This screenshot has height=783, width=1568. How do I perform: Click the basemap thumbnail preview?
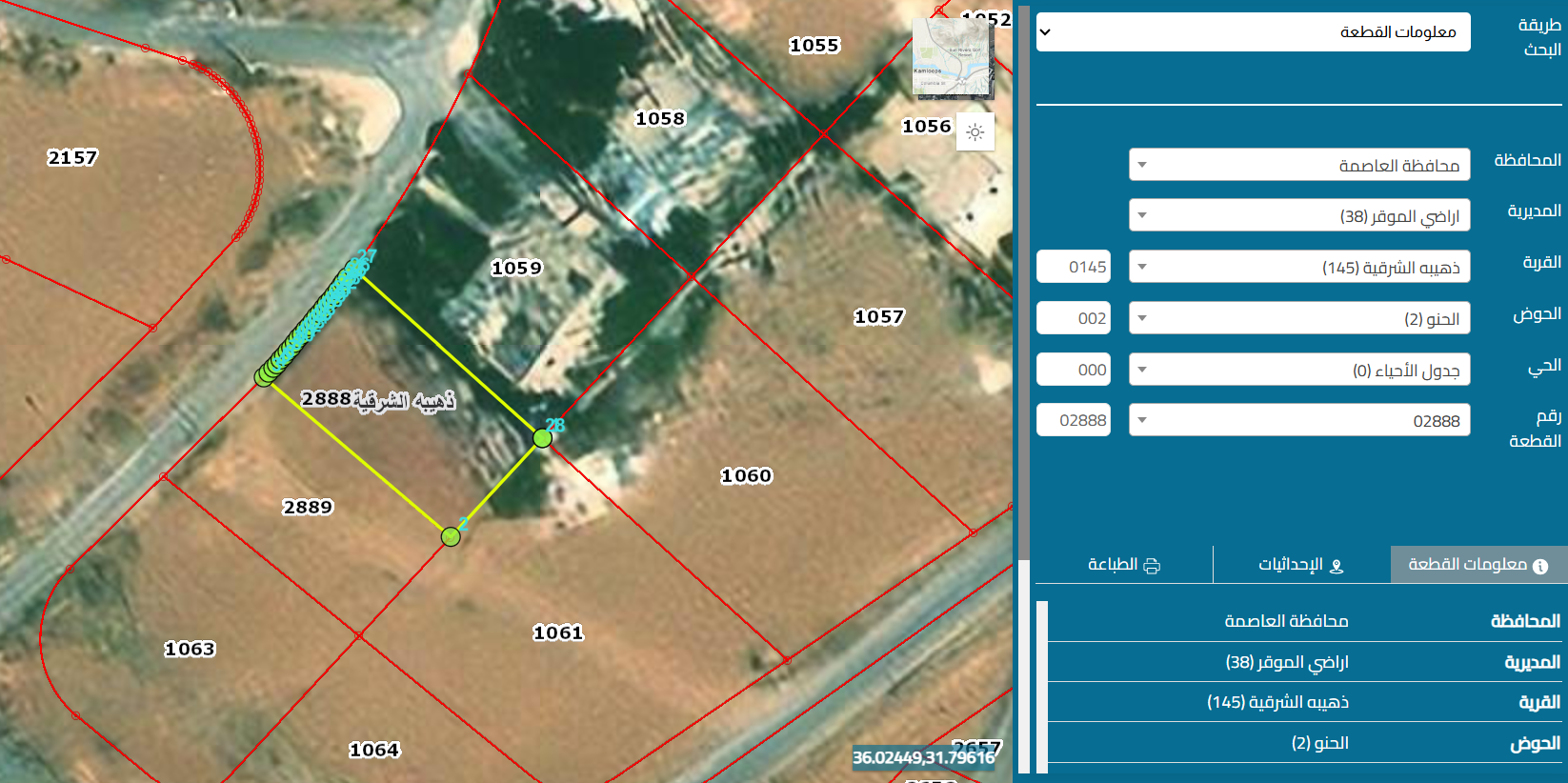[x=952, y=58]
